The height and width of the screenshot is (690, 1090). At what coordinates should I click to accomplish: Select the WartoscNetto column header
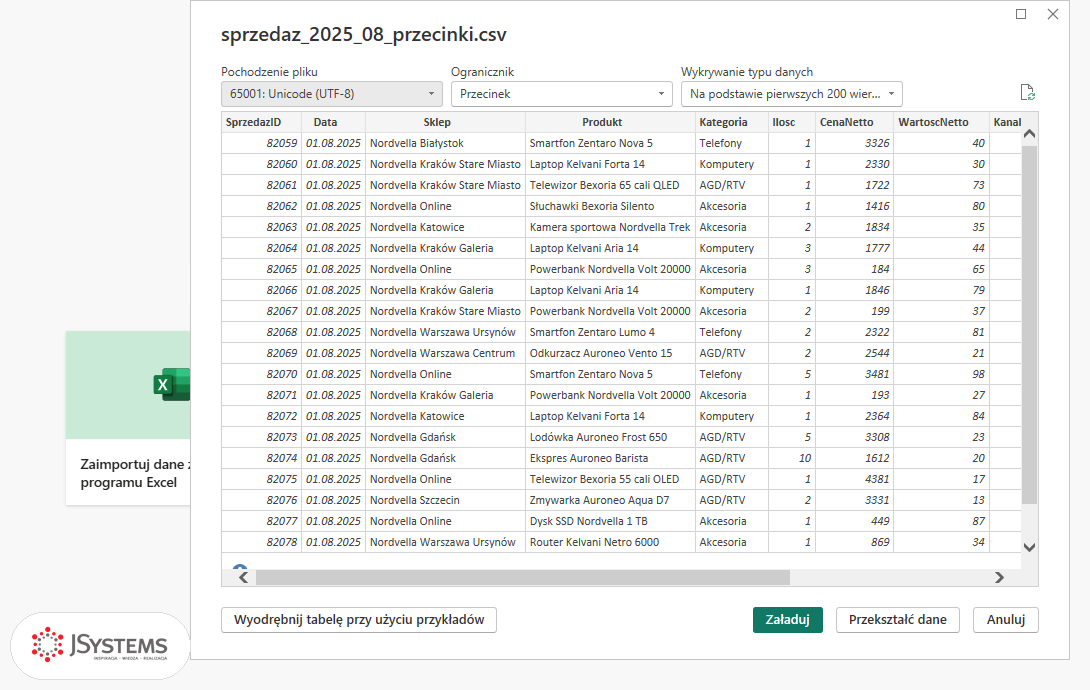(941, 122)
